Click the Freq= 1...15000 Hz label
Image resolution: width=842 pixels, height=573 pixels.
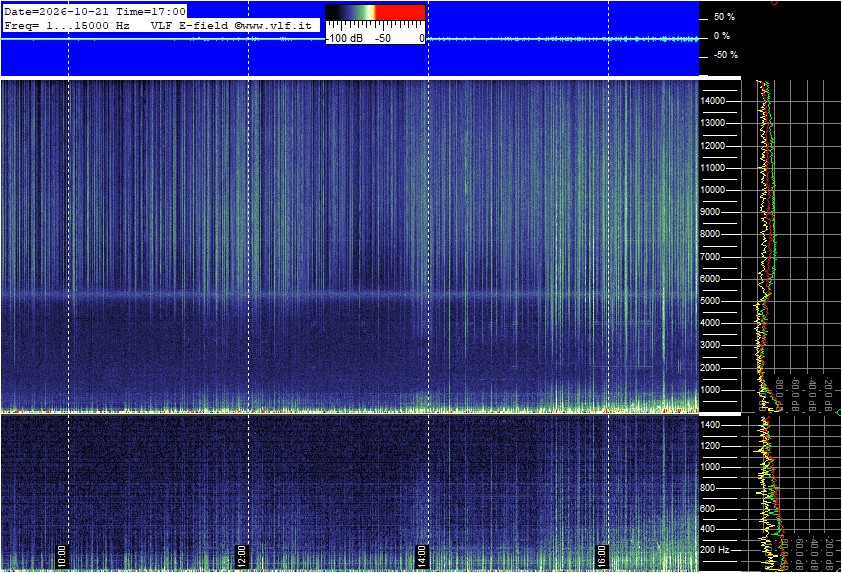(x=67, y=25)
